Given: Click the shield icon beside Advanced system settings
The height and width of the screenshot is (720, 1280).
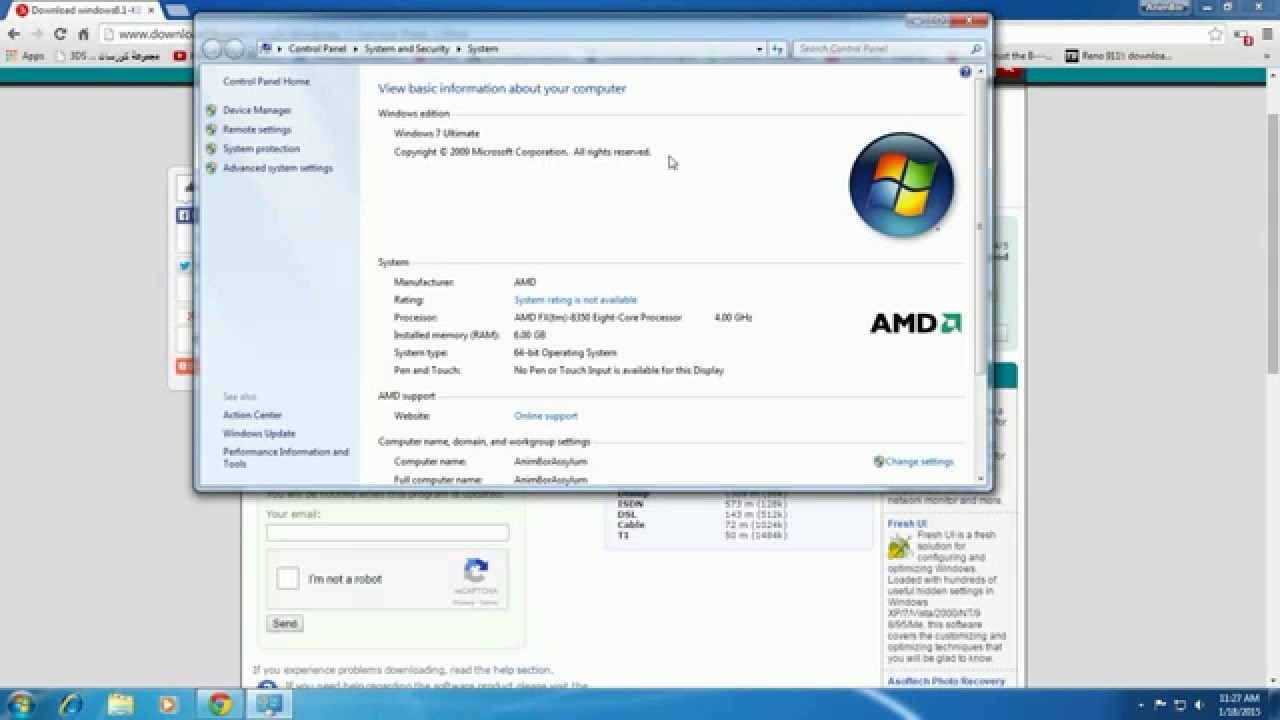Looking at the screenshot, I should 211,168.
